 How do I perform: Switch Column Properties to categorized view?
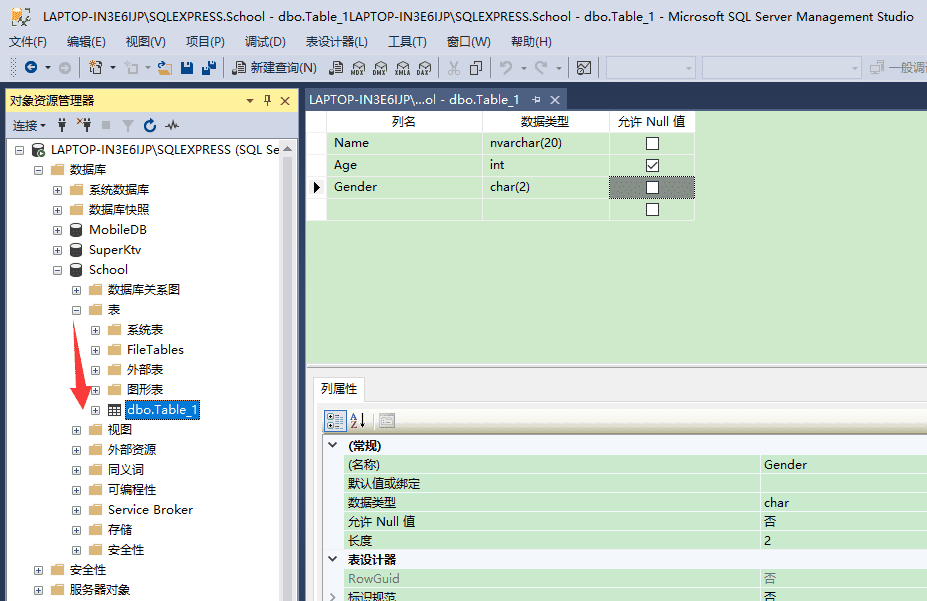click(335, 421)
